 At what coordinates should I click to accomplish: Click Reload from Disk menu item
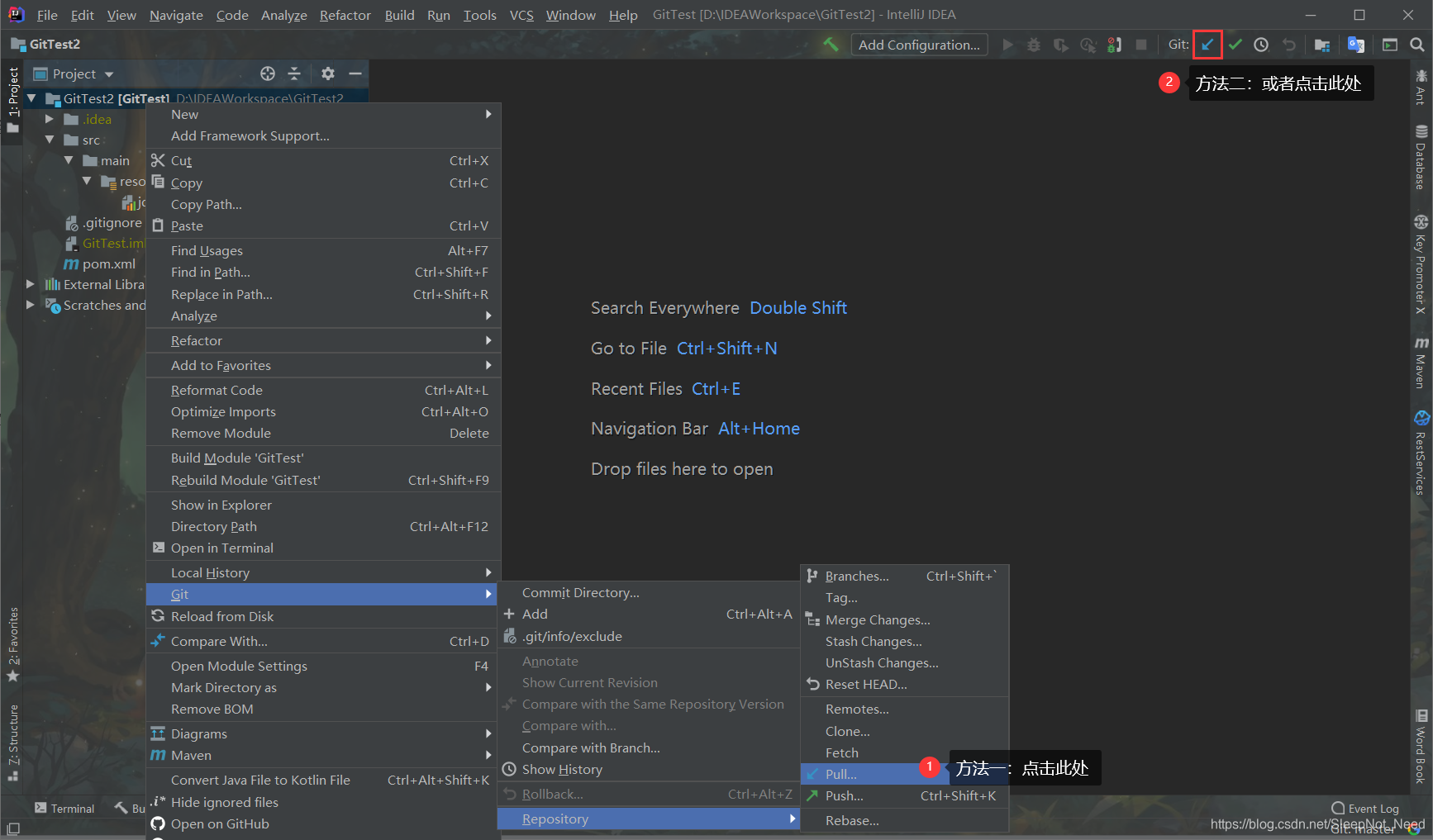323,616
